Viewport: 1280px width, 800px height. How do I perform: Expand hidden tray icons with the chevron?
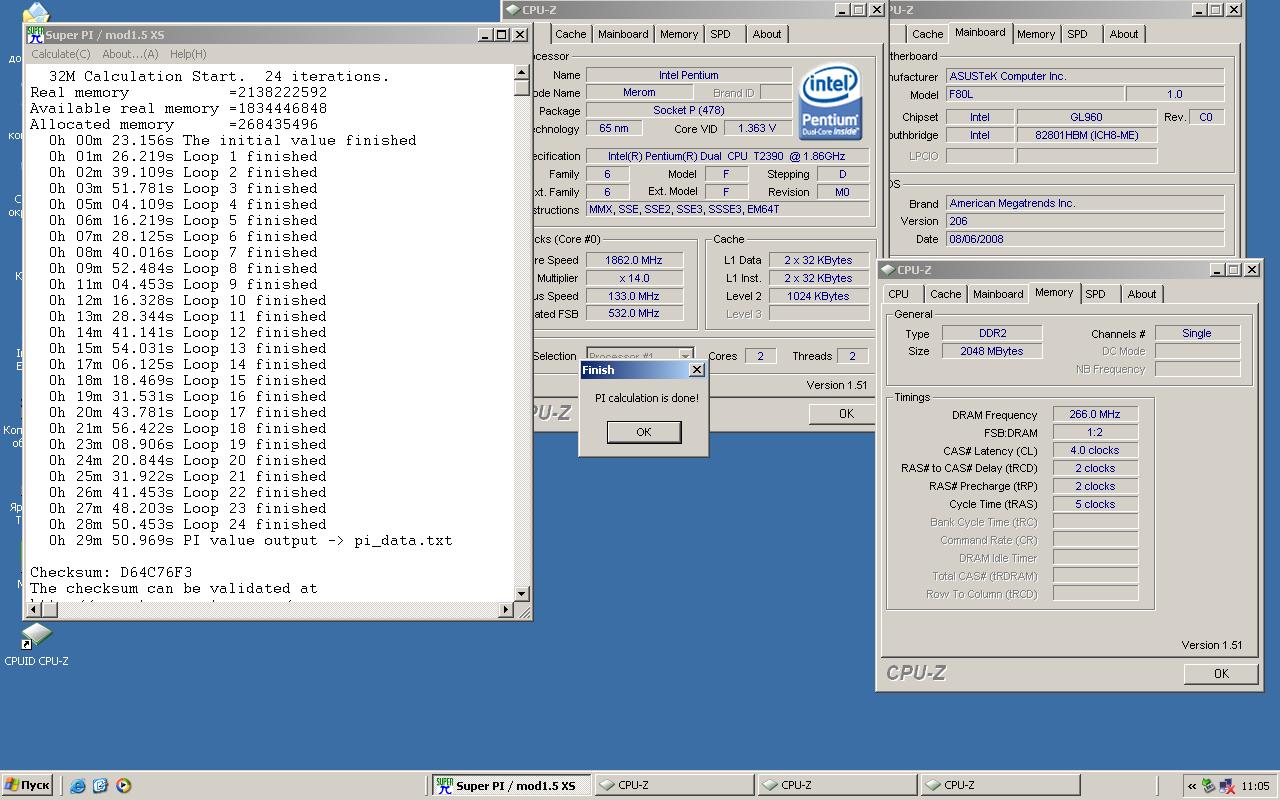tap(1192, 786)
